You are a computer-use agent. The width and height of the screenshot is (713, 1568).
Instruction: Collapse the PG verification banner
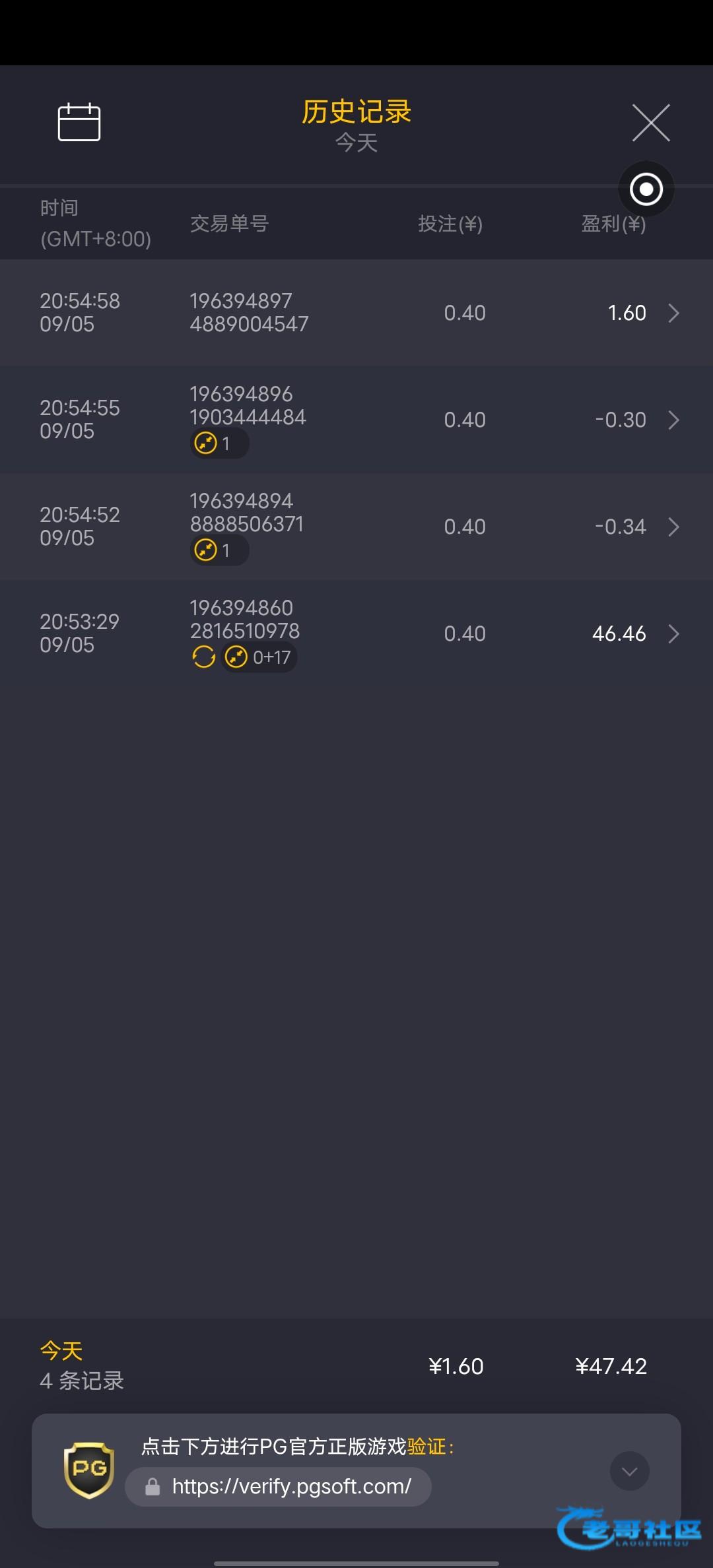coord(629,1471)
